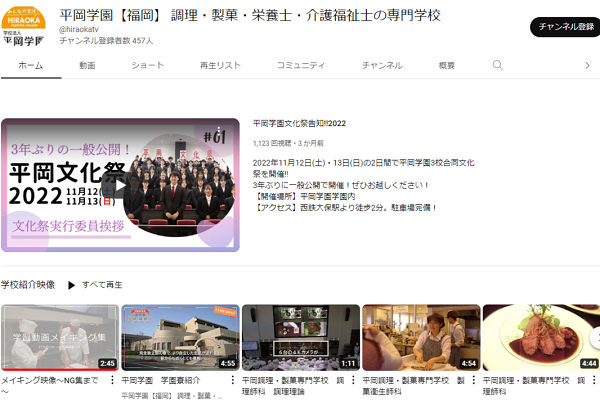600x400 pixels.
Task: Click the 1,123 回視聴・3 か月前 view count text
Action: (x=288, y=144)
